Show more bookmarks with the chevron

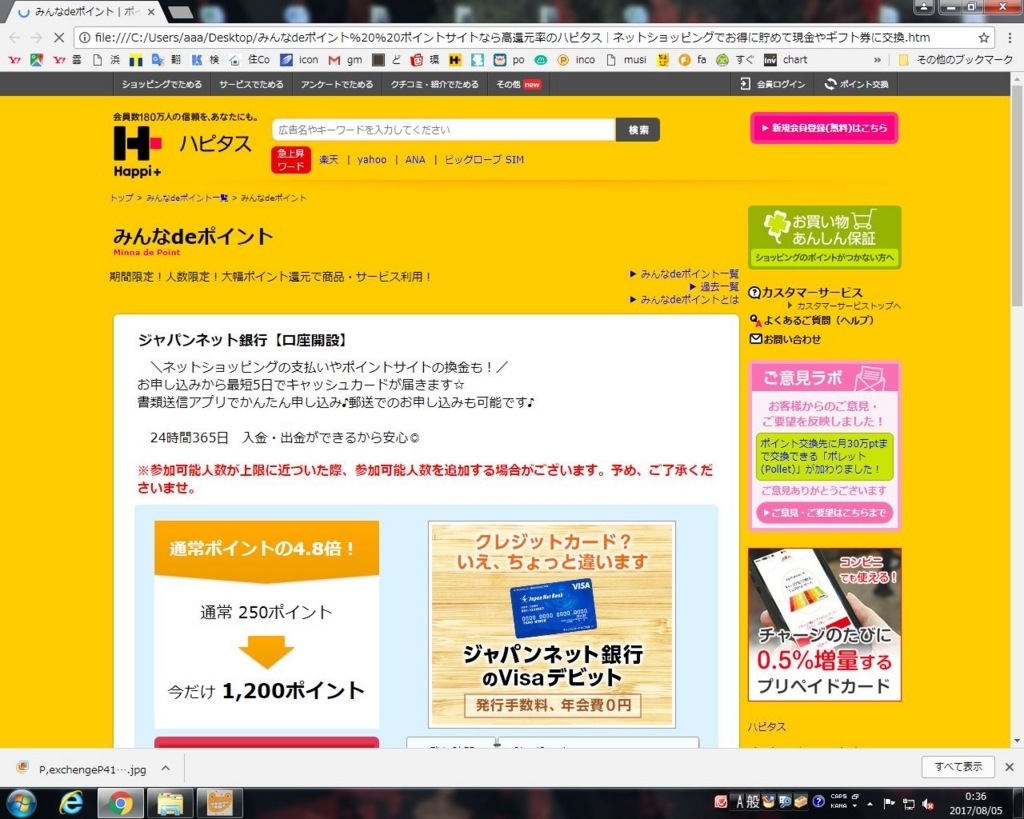pyautogui.click(x=877, y=59)
